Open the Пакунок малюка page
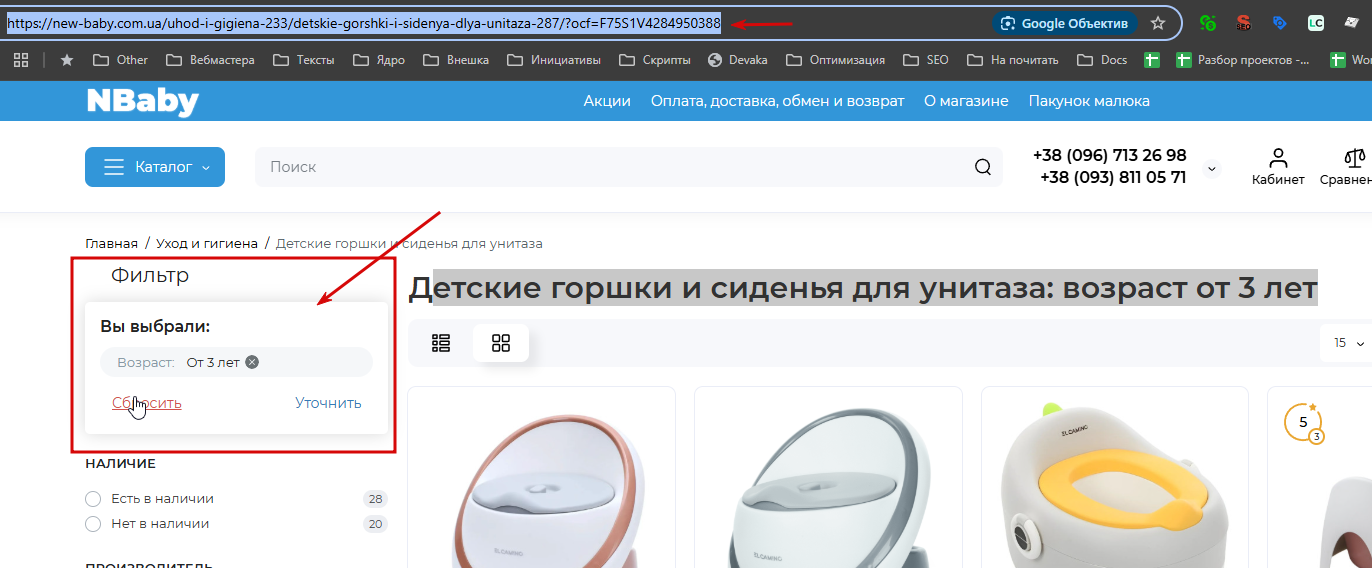 [x=1089, y=101]
